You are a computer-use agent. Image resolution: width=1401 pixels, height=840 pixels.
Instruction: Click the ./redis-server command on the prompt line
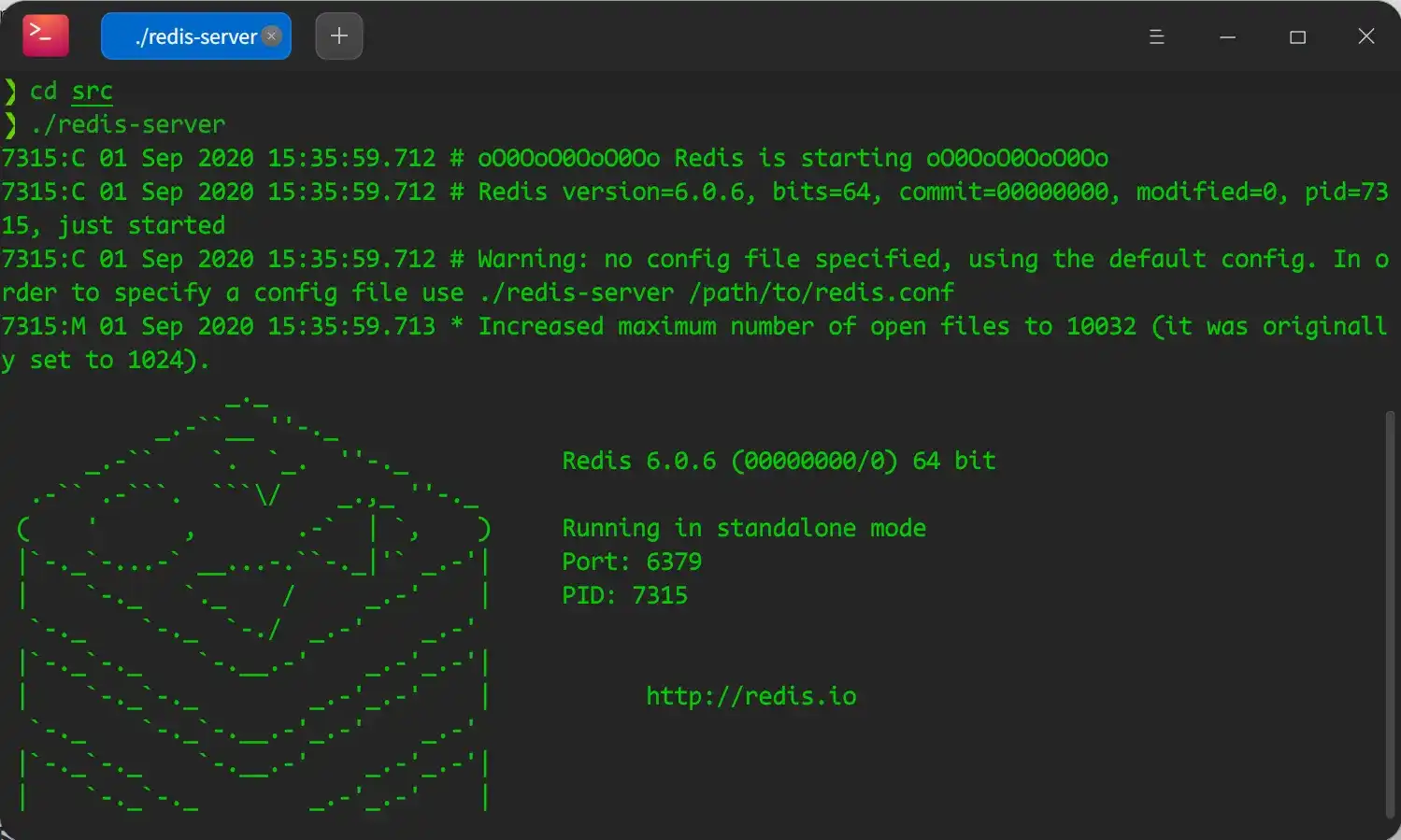coord(128,124)
